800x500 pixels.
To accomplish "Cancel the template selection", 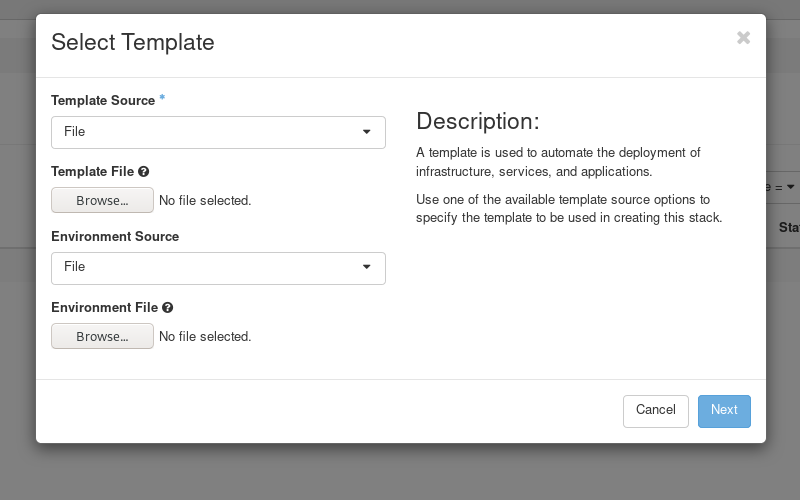I will (x=655, y=410).
